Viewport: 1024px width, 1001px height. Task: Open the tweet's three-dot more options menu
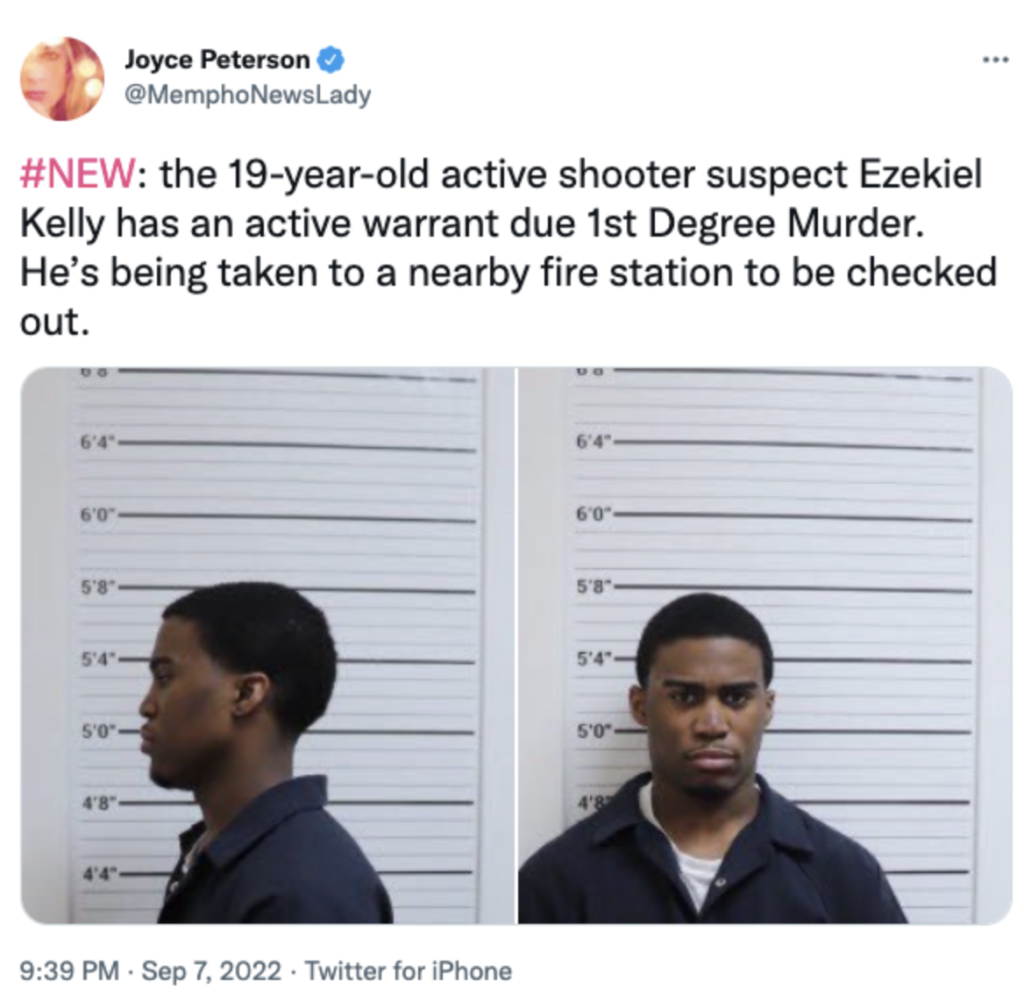pyautogui.click(x=996, y=60)
